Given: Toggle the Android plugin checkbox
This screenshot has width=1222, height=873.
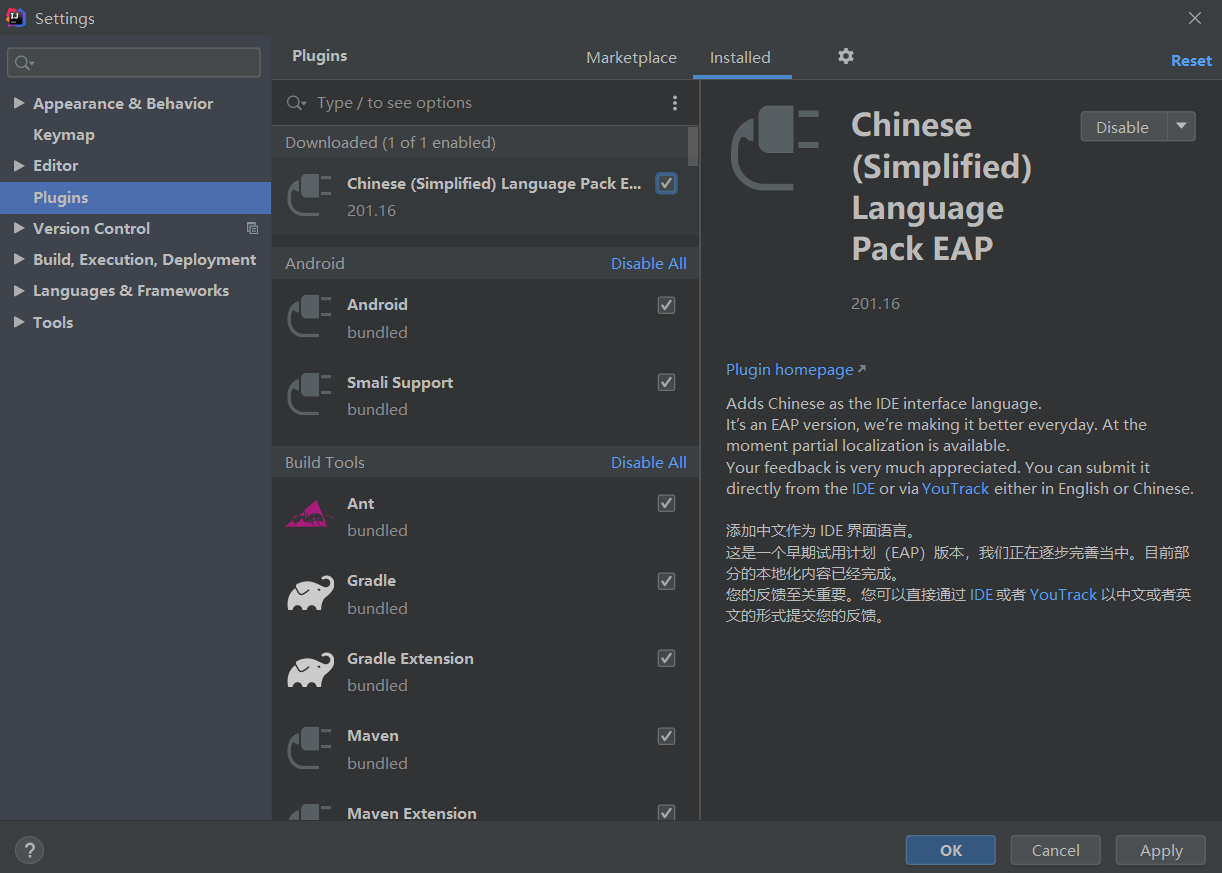Looking at the screenshot, I should point(666,305).
